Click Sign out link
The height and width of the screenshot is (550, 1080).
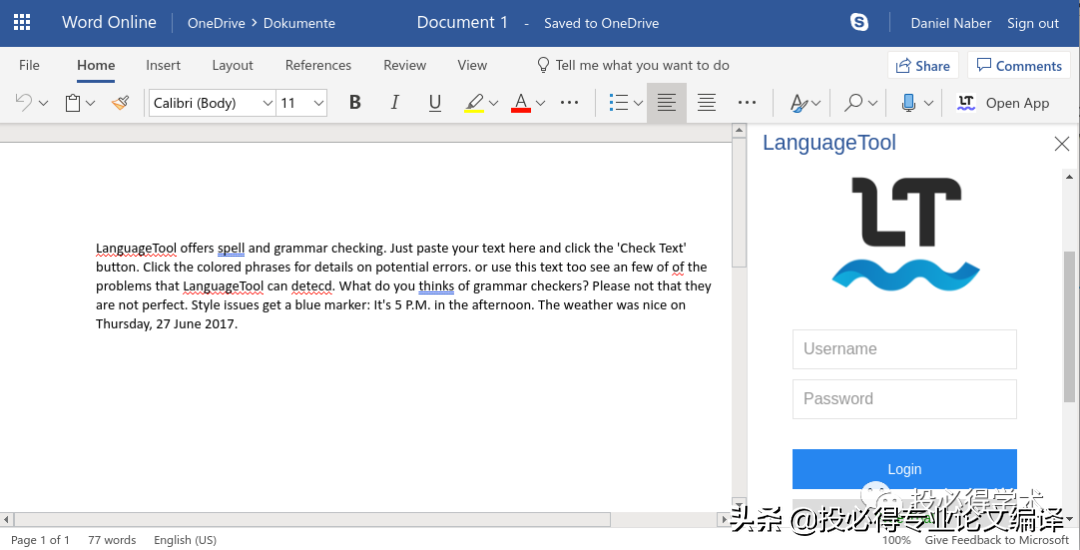pyautogui.click(x=1032, y=23)
